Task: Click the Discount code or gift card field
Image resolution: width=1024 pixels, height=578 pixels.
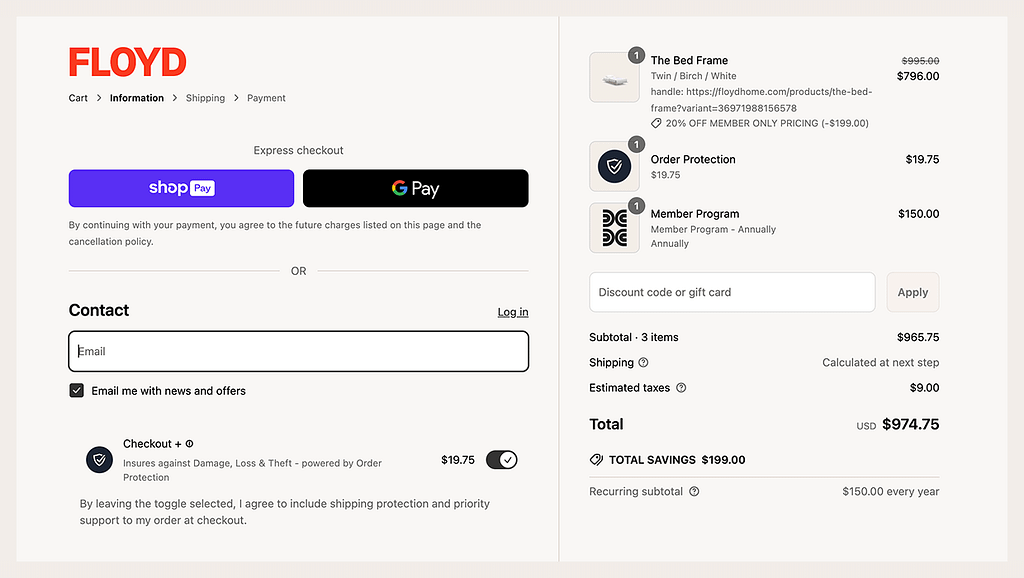Action: tap(732, 292)
